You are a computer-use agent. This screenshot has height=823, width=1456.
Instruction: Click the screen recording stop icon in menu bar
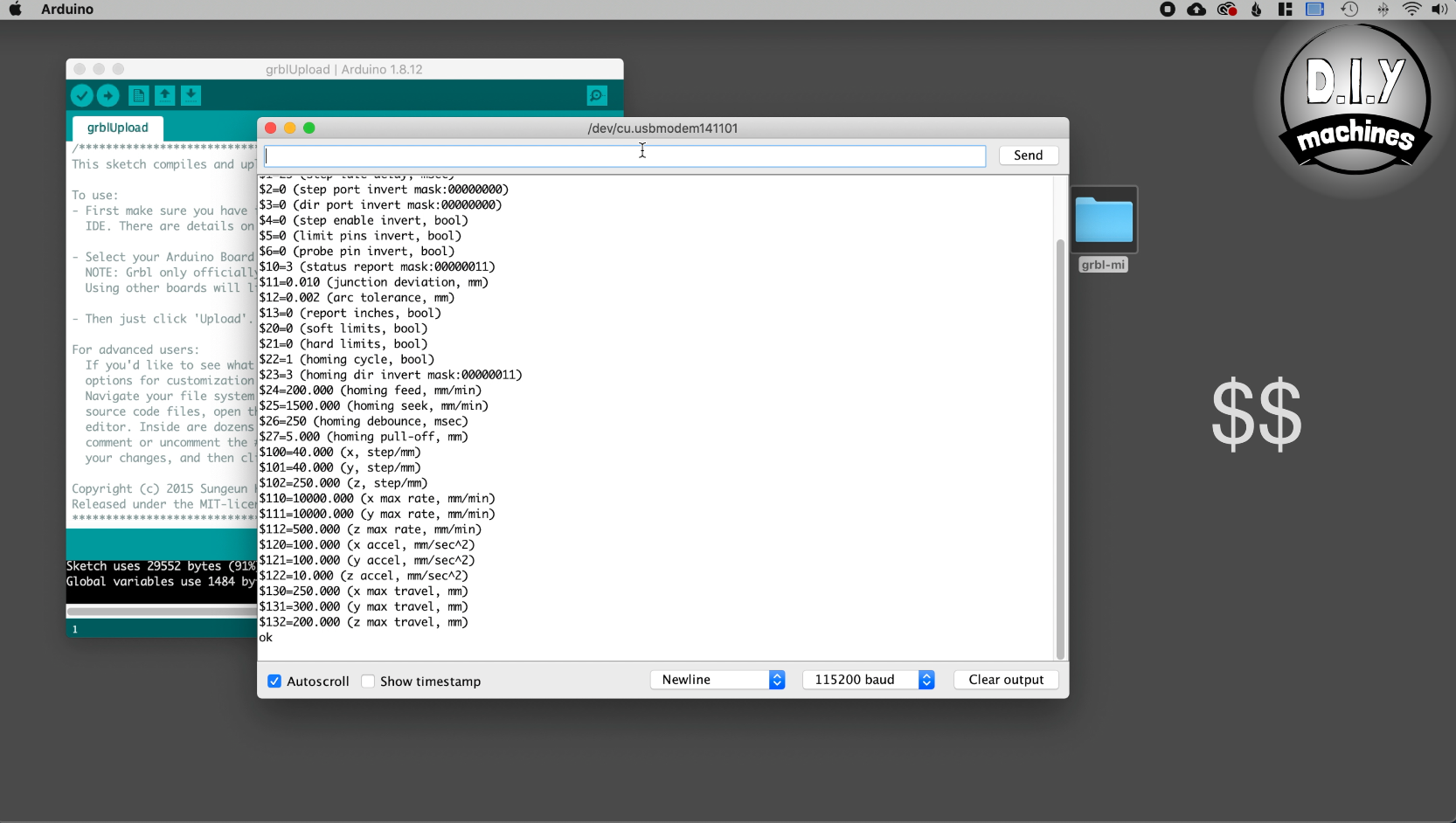(1168, 10)
